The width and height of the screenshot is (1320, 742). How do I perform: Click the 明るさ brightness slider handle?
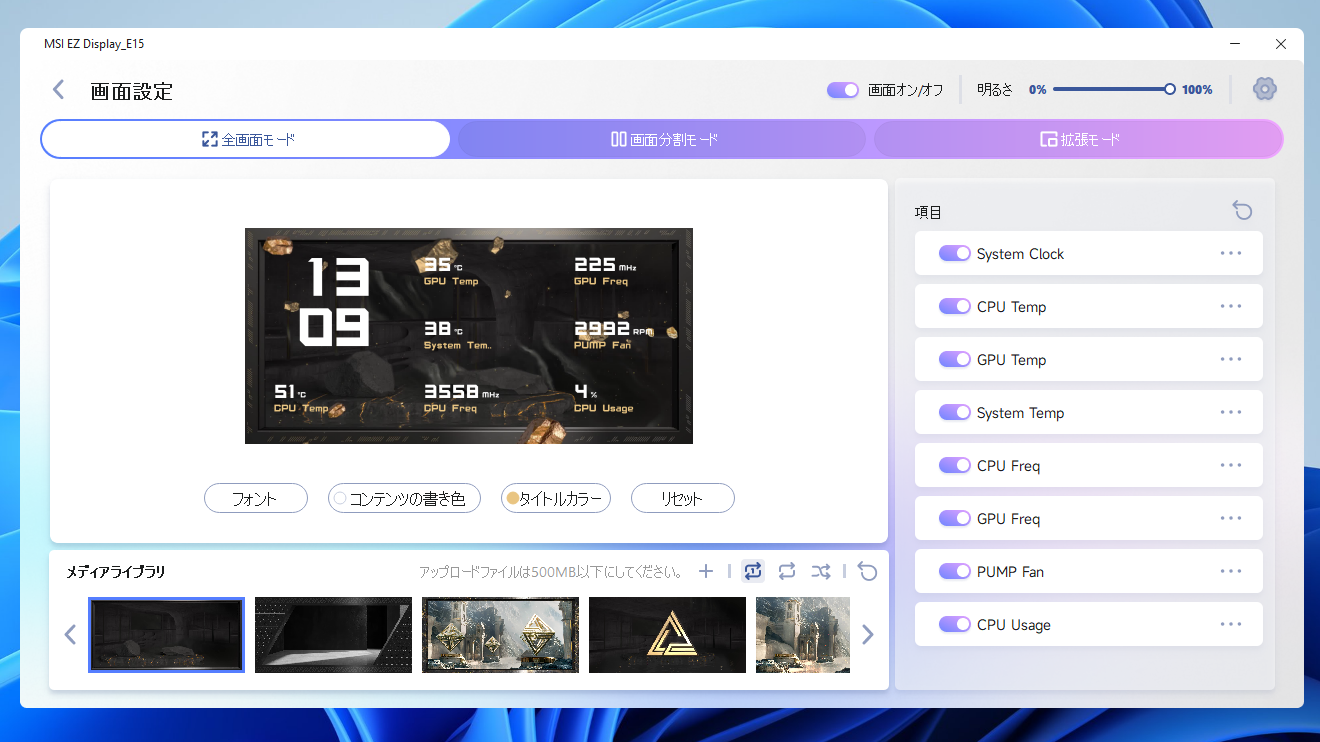point(1169,89)
